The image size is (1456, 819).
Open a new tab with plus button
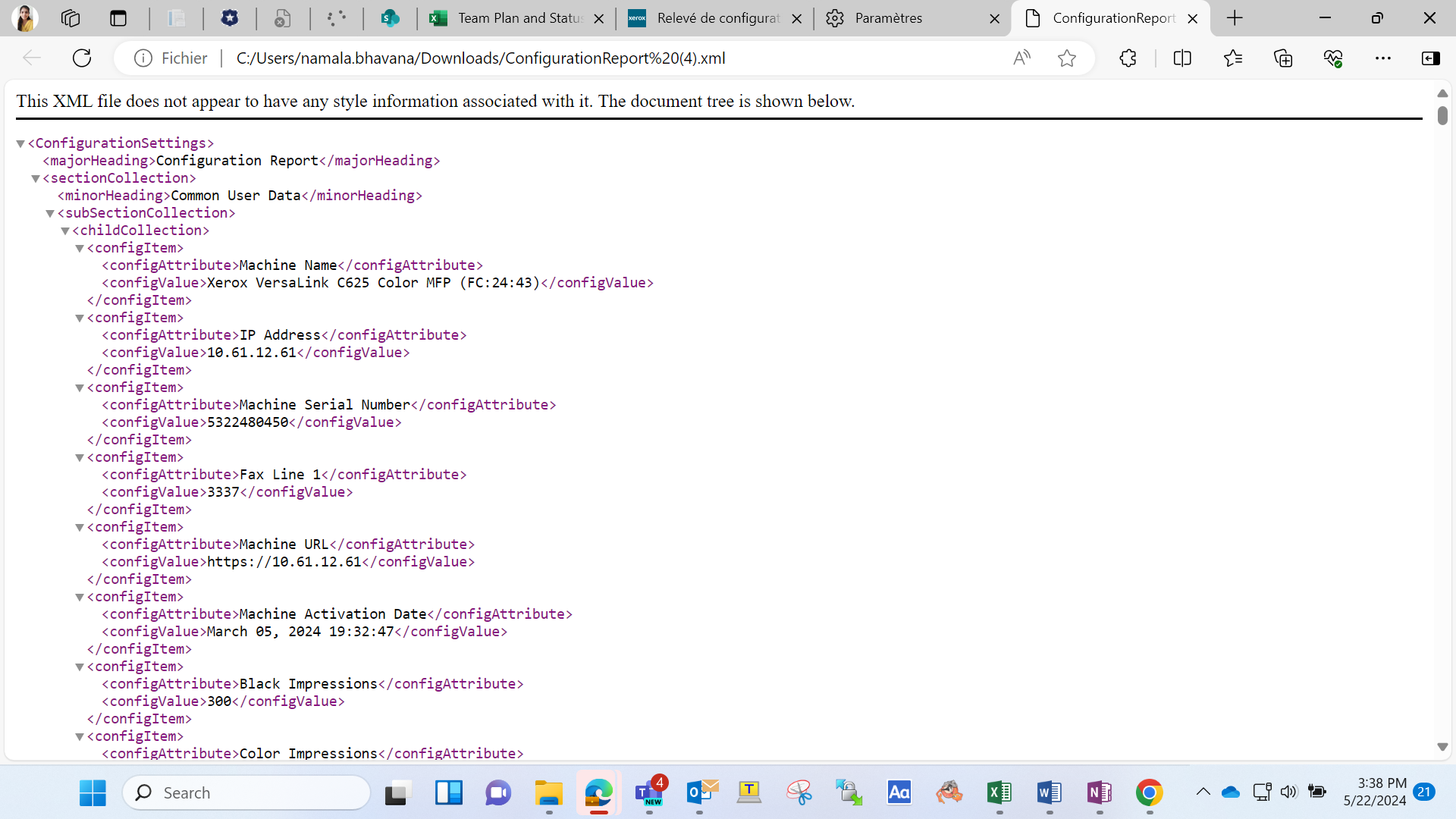[x=1235, y=18]
